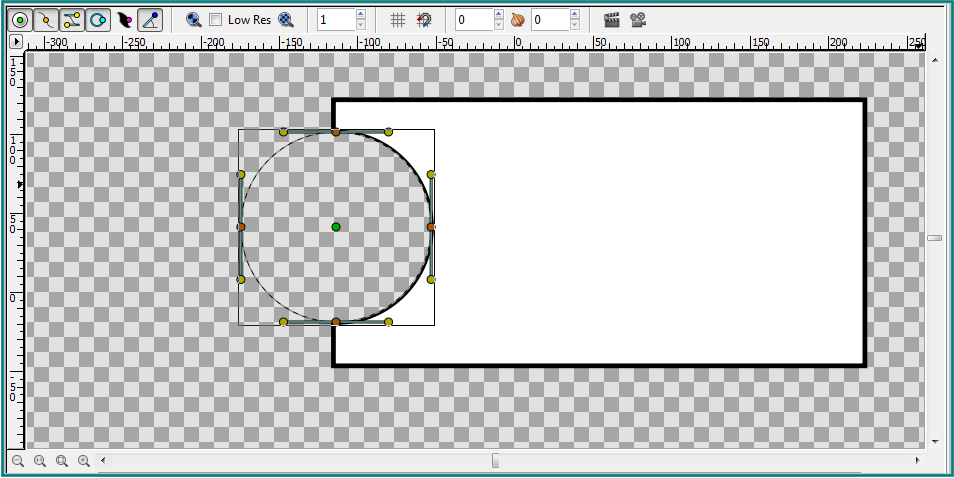
Task: Open canvas menu caret button
Action: [x=16, y=41]
